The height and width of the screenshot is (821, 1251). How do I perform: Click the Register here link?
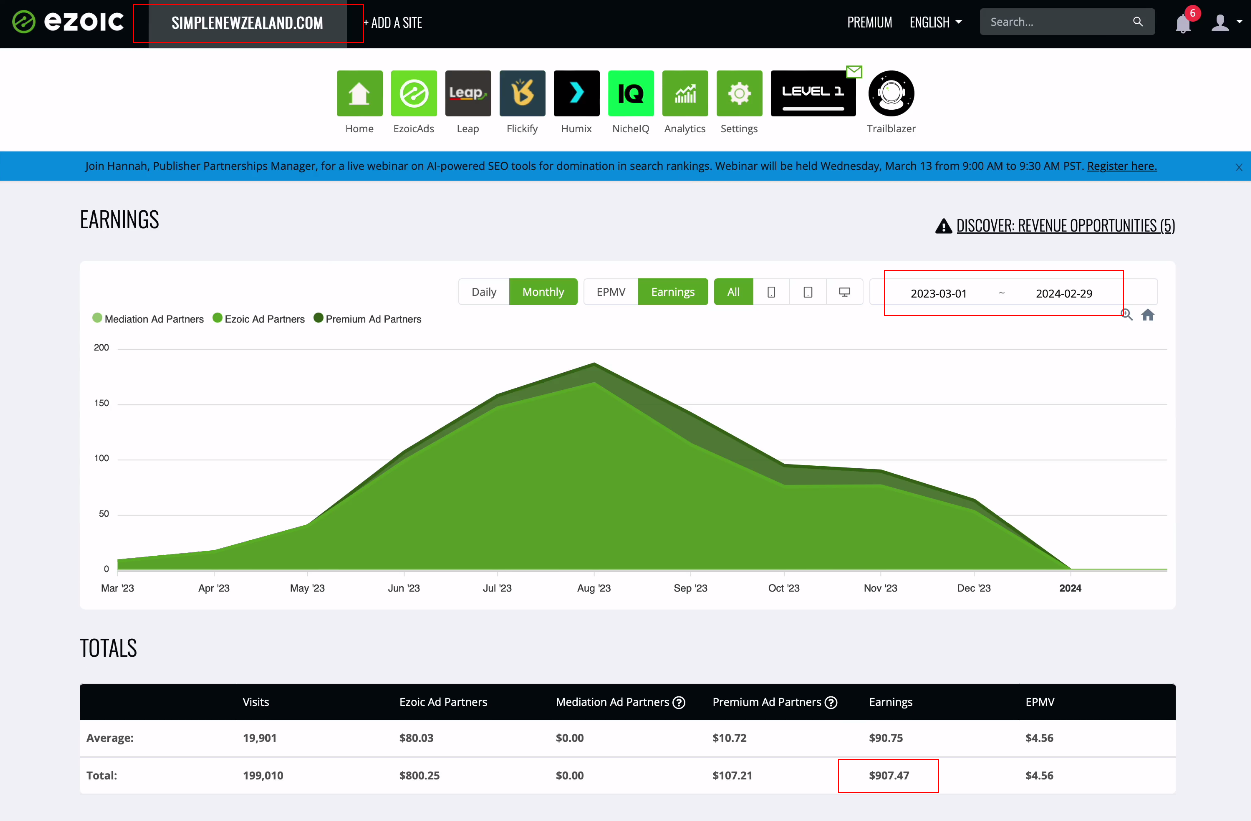[1122, 166]
